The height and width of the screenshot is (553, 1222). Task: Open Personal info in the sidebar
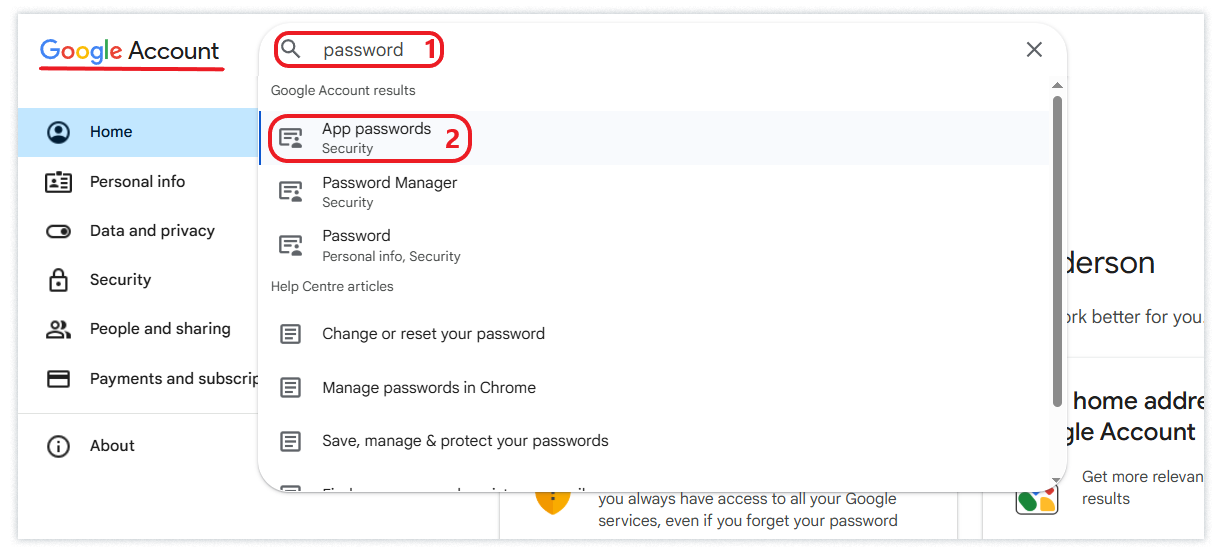coord(137,182)
